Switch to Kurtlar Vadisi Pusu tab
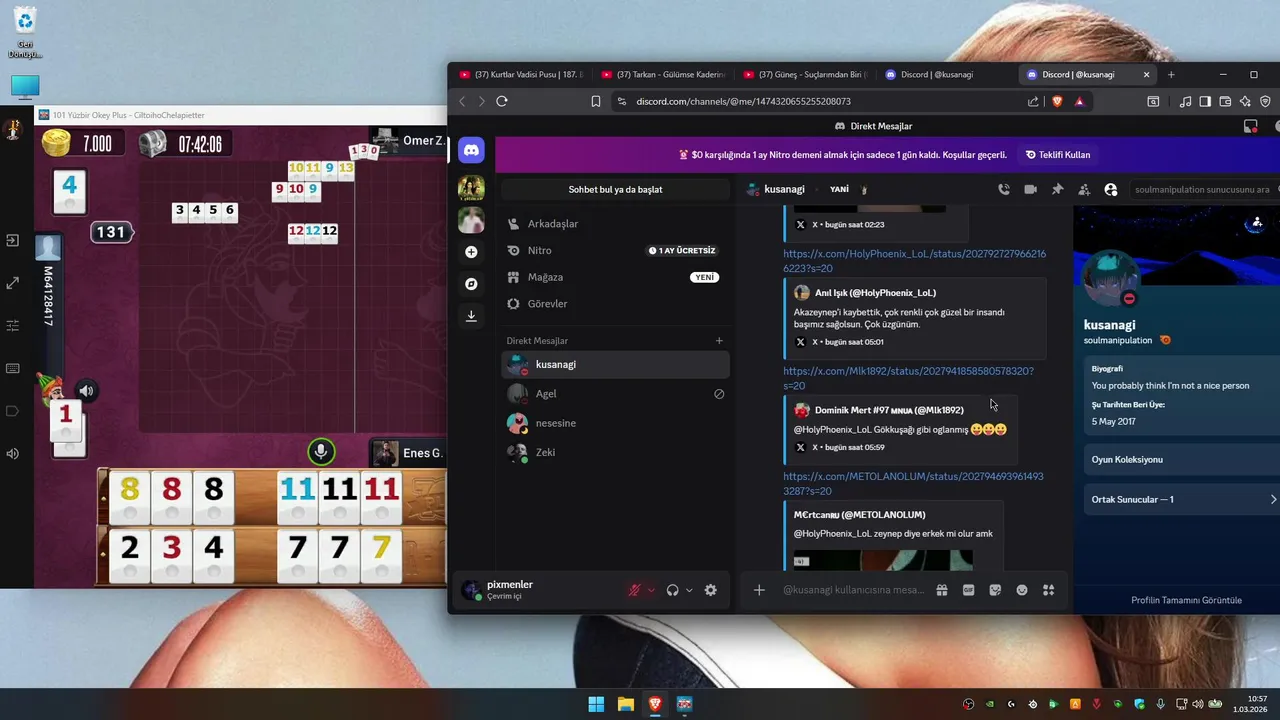The width and height of the screenshot is (1280, 720). tap(520, 74)
